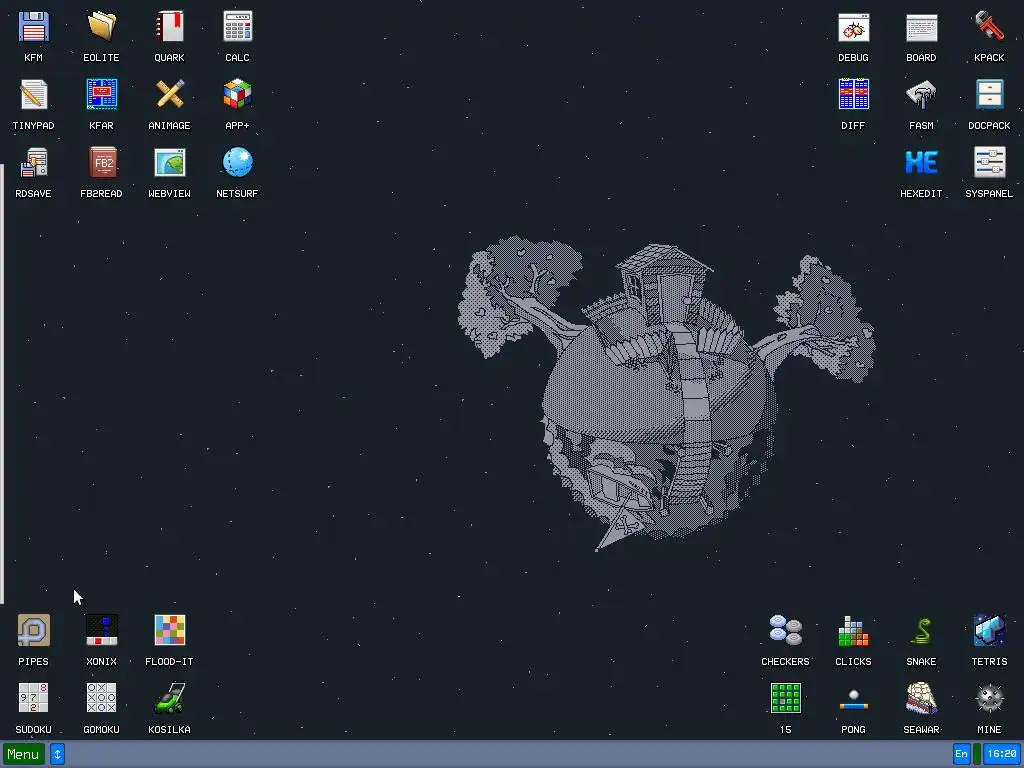Open the RDSAVE icon
The height and width of the screenshot is (768, 1024).
(x=33, y=163)
